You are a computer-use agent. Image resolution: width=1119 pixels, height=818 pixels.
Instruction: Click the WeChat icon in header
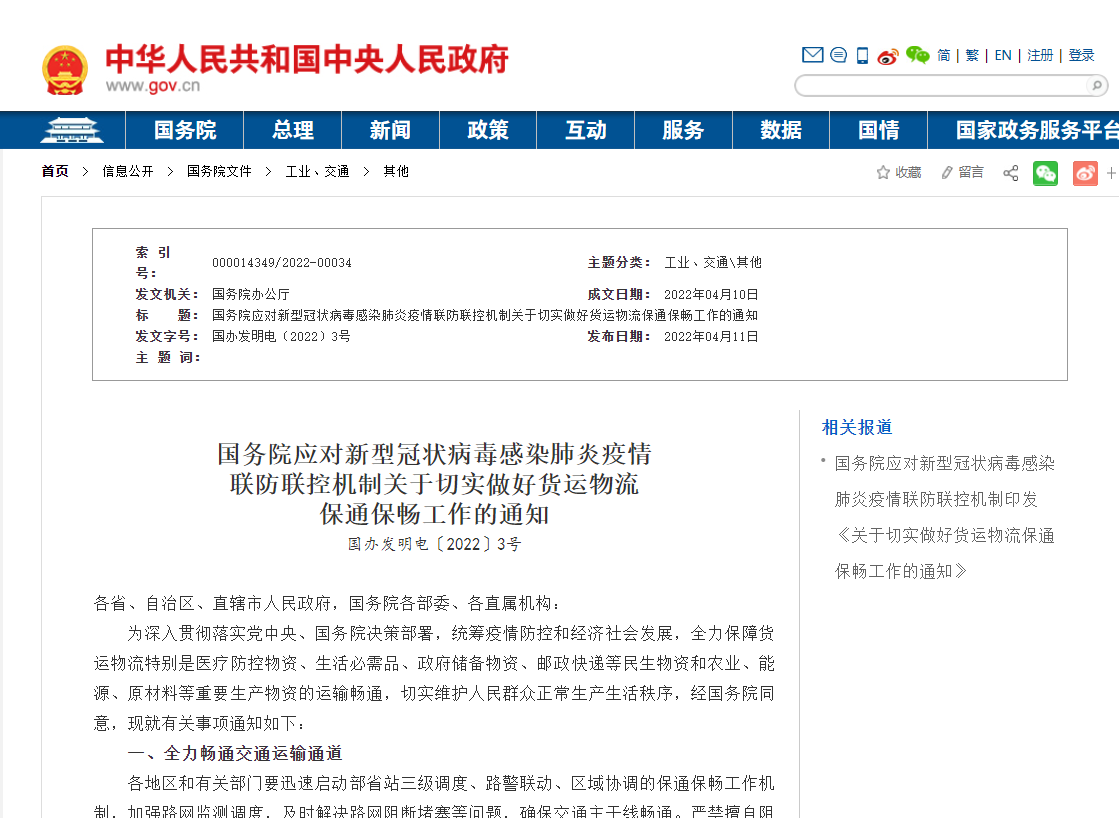pyautogui.click(x=918, y=55)
